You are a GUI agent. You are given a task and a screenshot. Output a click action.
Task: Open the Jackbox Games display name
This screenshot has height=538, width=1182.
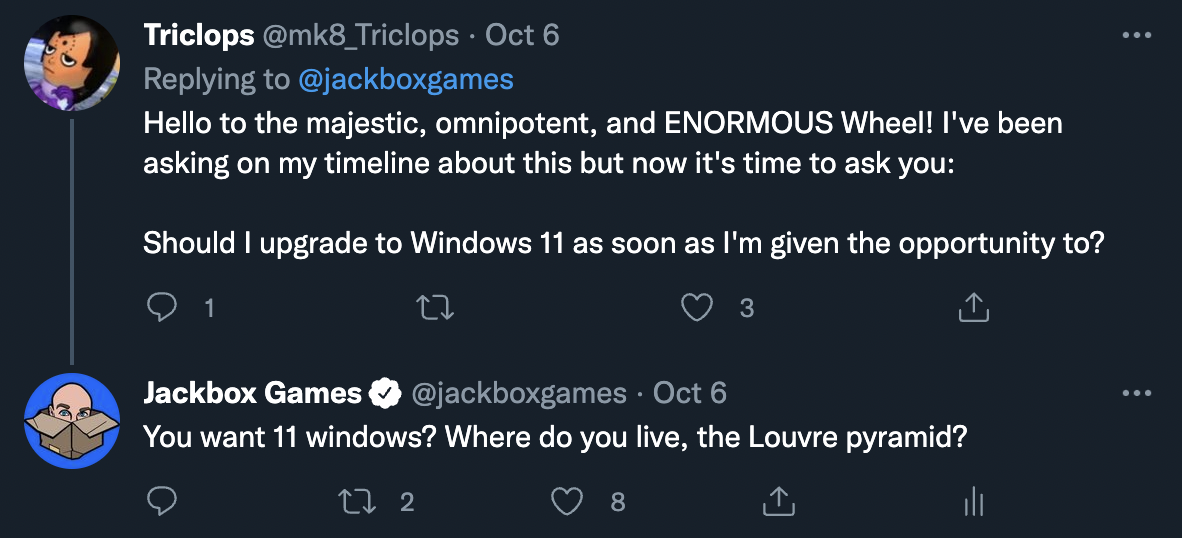[x=252, y=393]
